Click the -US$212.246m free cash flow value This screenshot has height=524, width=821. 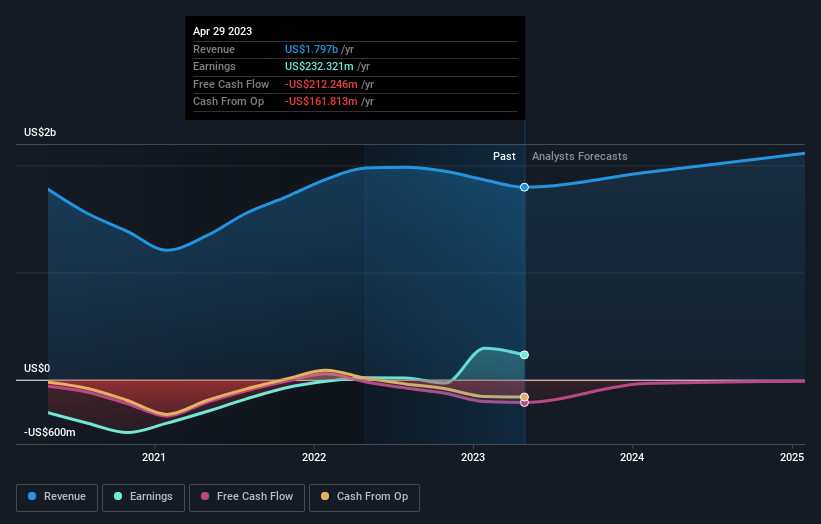pos(321,84)
